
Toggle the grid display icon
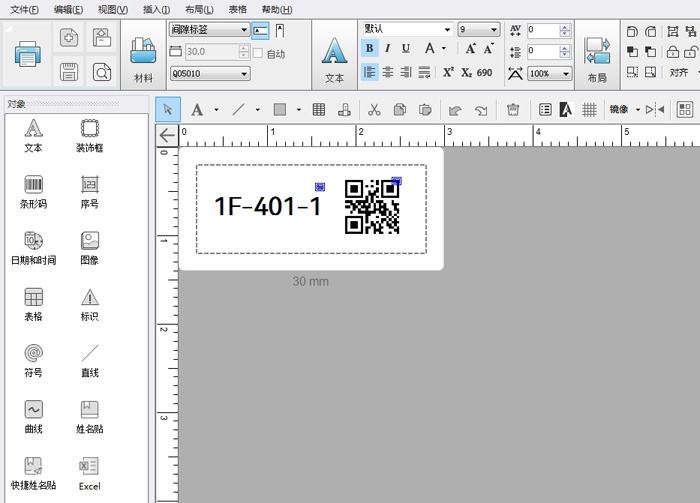[x=589, y=110]
